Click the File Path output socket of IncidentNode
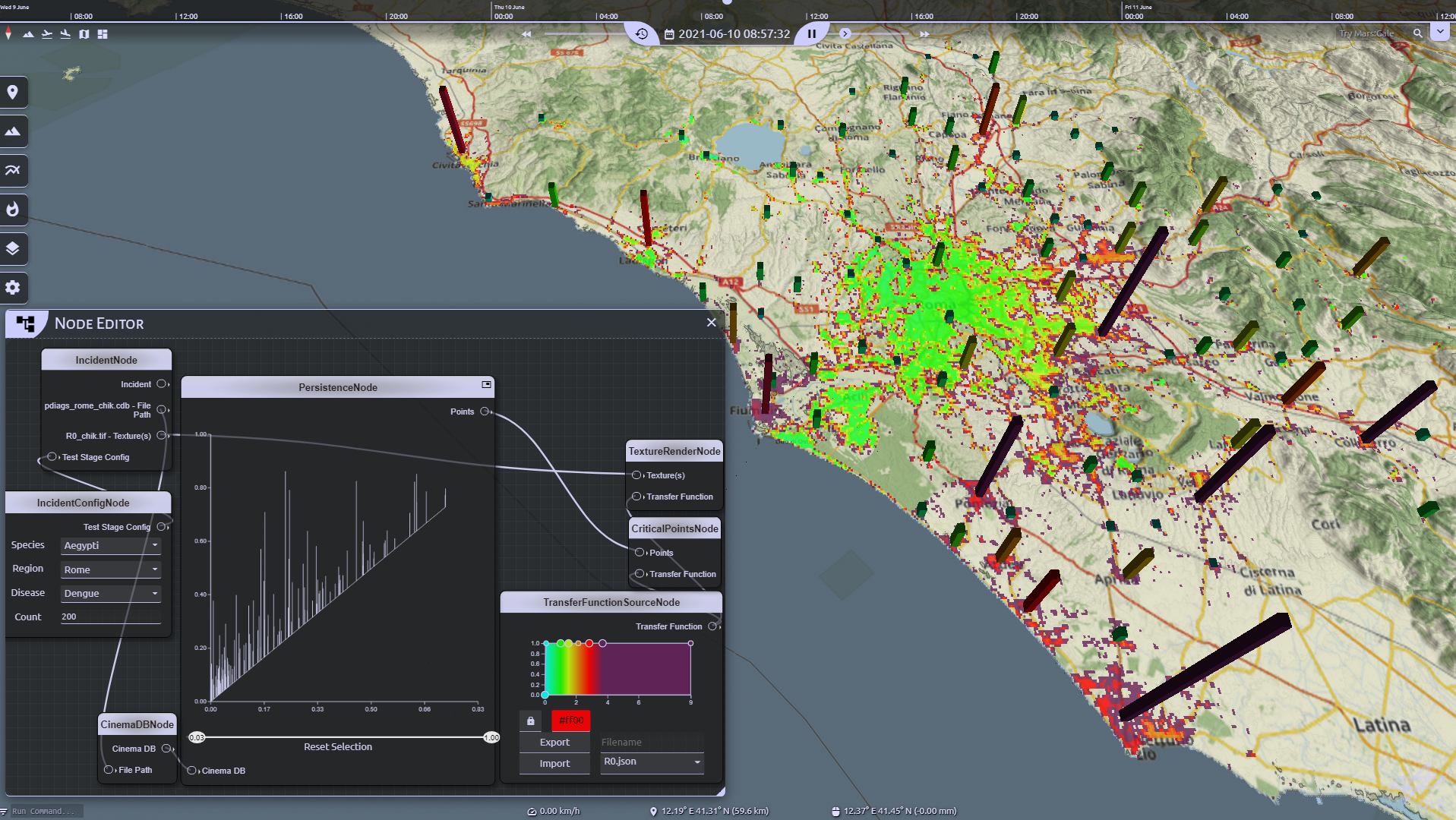This screenshot has height=820, width=1456. point(161,410)
